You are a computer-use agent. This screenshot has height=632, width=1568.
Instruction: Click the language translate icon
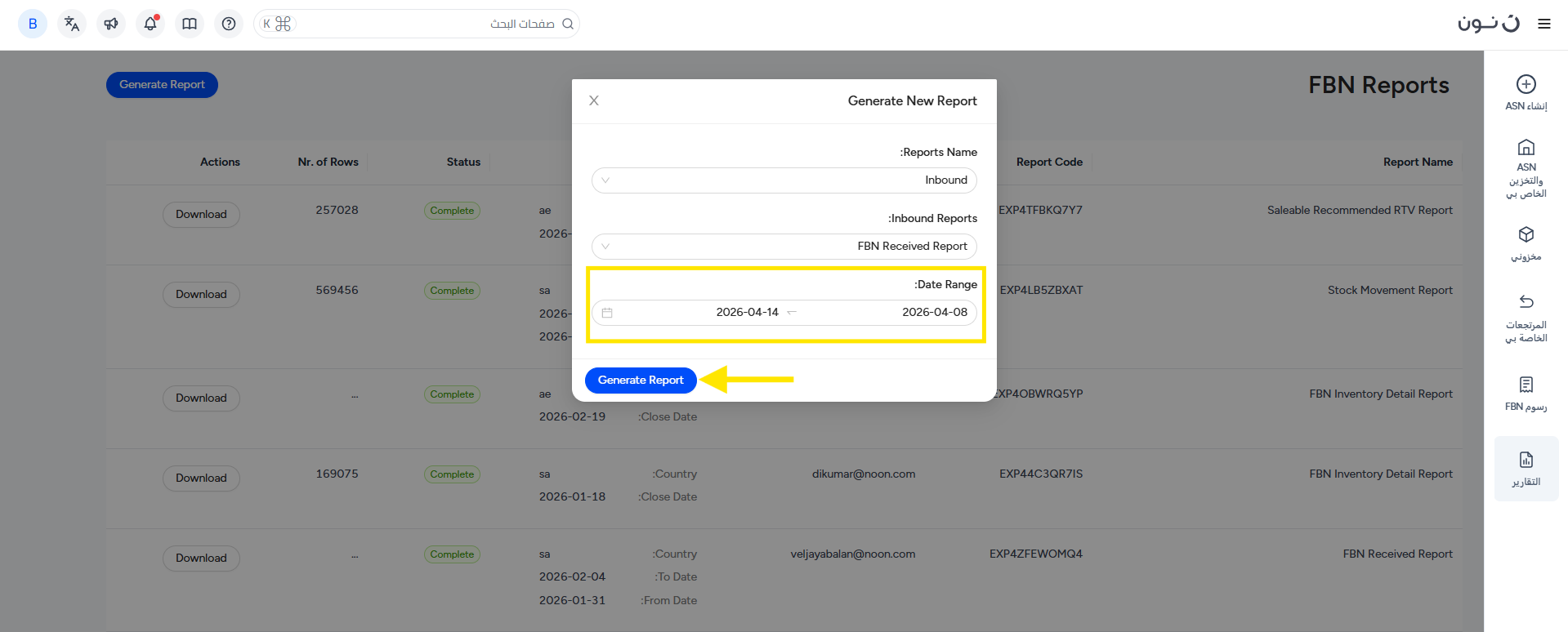(x=72, y=24)
